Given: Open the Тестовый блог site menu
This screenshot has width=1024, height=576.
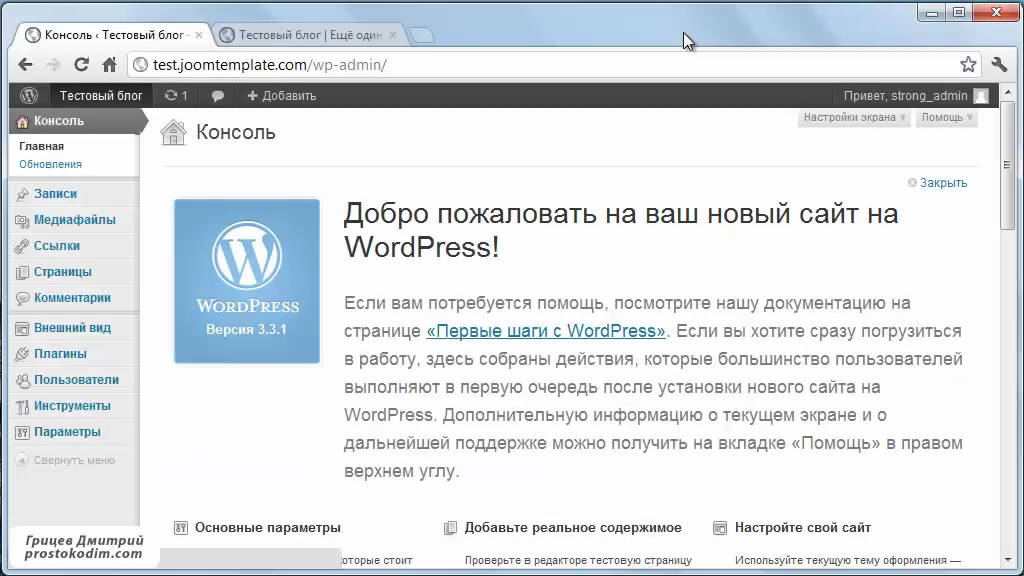Looking at the screenshot, I should [101, 96].
